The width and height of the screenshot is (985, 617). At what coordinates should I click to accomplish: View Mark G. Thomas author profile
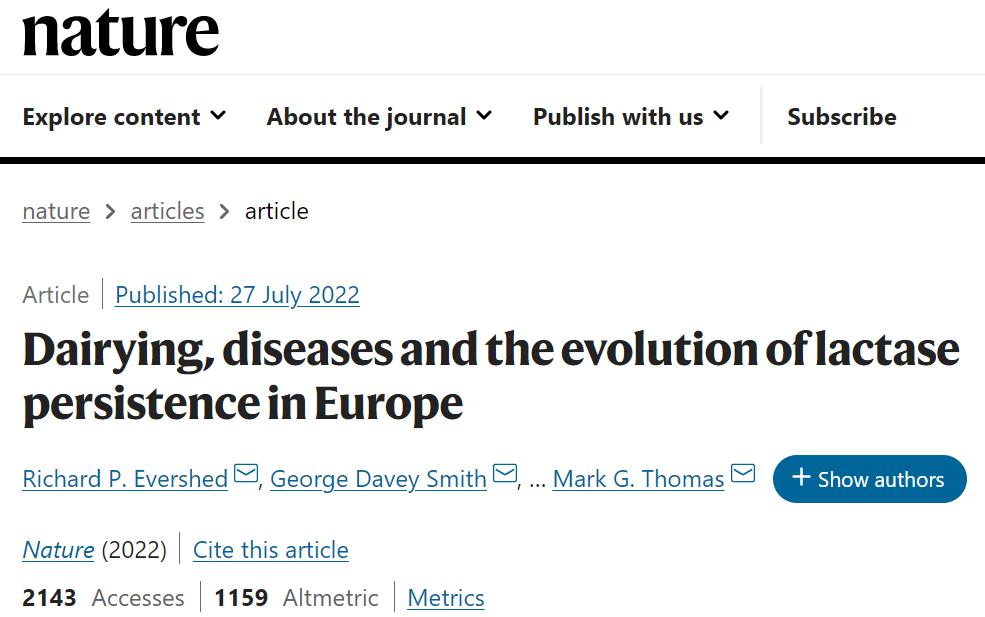click(638, 479)
